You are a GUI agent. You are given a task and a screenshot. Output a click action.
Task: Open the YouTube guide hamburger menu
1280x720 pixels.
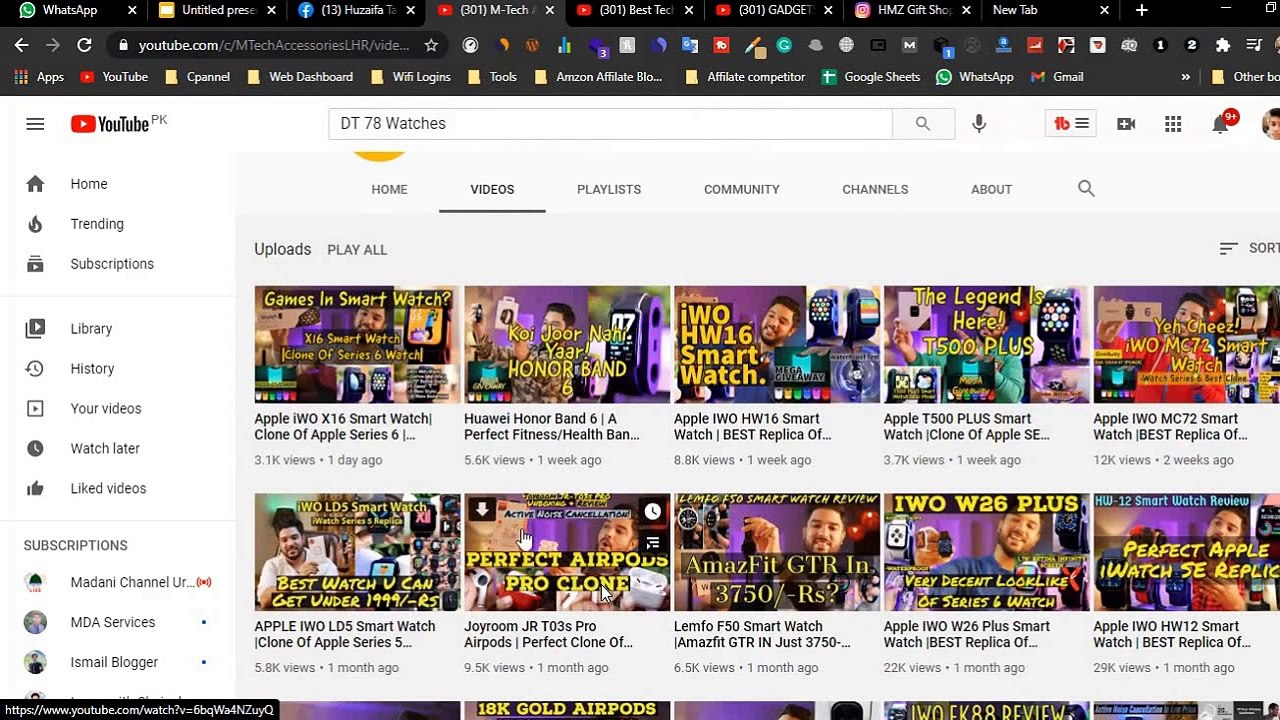tap(35, 124)
